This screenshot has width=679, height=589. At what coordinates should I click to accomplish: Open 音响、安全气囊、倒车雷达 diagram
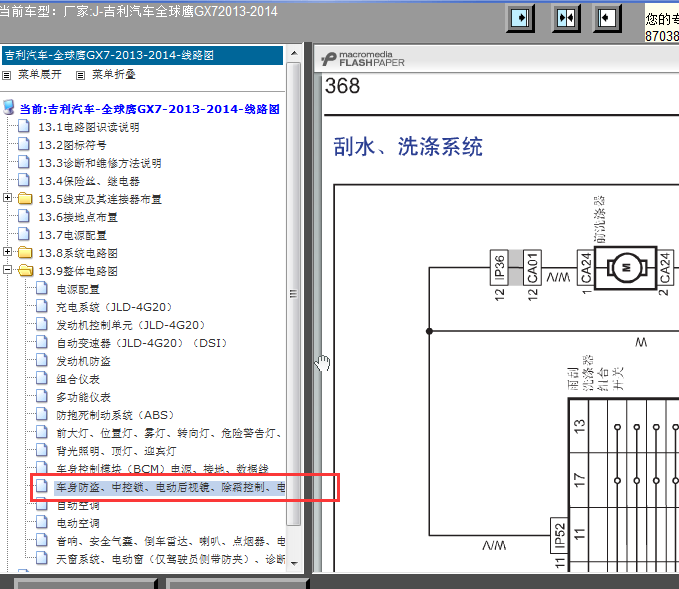pyautogui.click(x=171, y=542)
